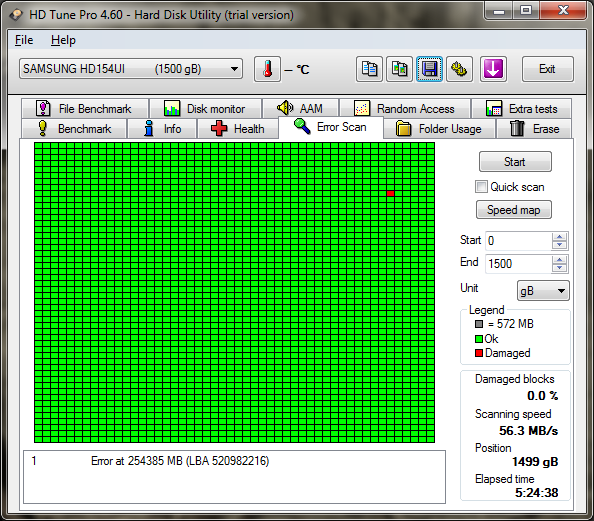Click the HD Tune title bar icon
This screenshot has width=594, height=521.
click(x=16, y=15)
